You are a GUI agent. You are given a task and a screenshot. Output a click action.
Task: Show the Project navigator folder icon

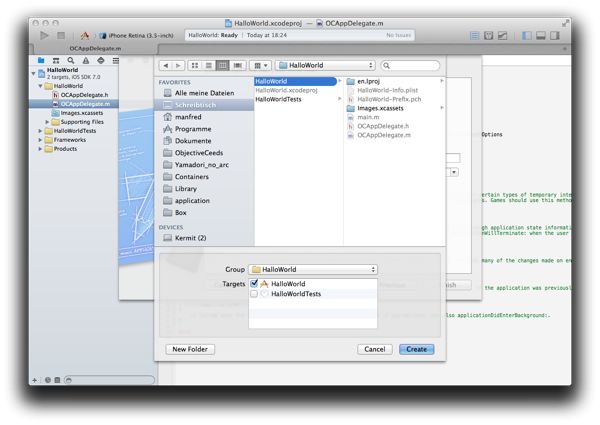point(41,60)
